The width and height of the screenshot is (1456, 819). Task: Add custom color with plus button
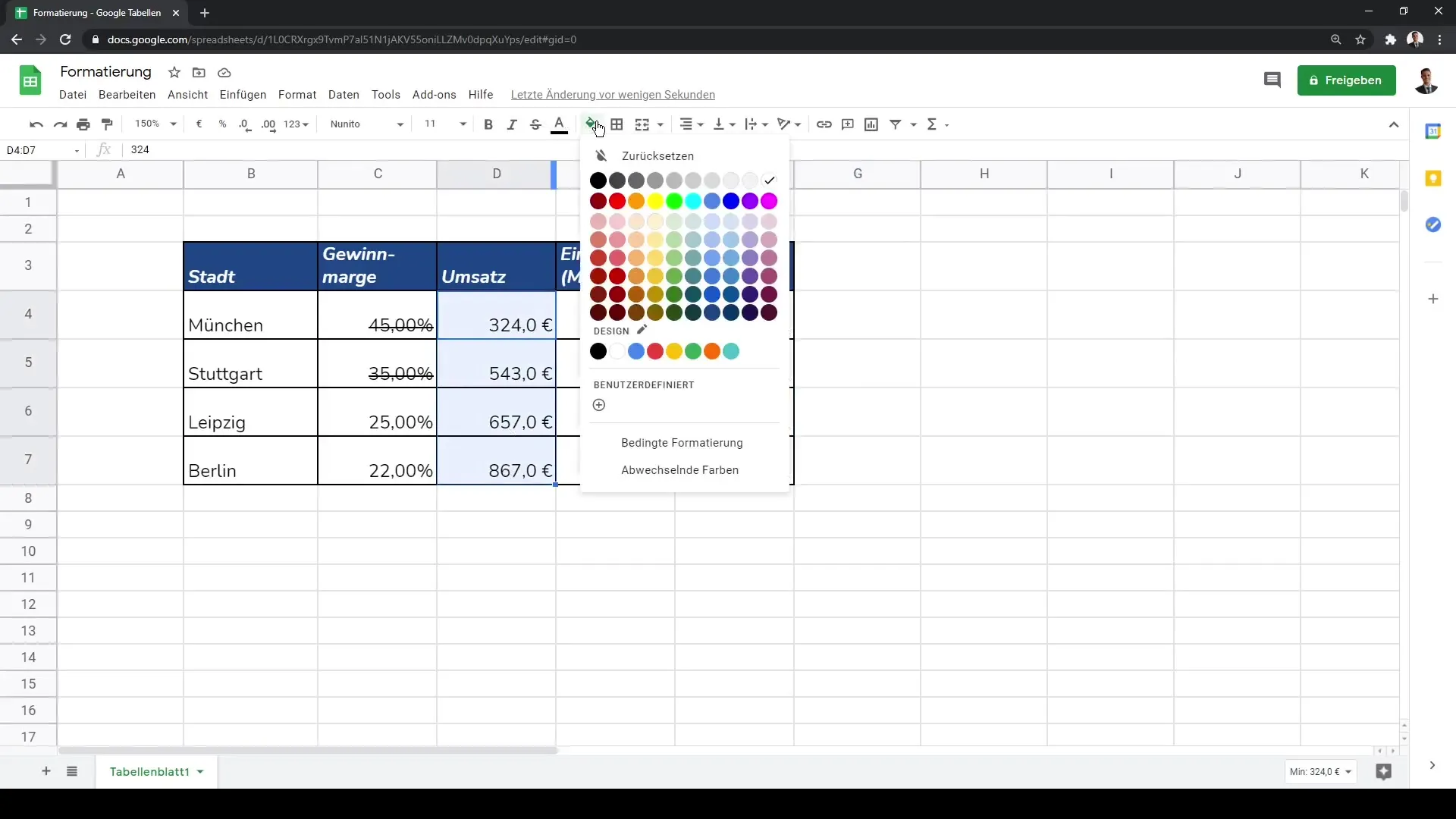click(x=599, y=405)
